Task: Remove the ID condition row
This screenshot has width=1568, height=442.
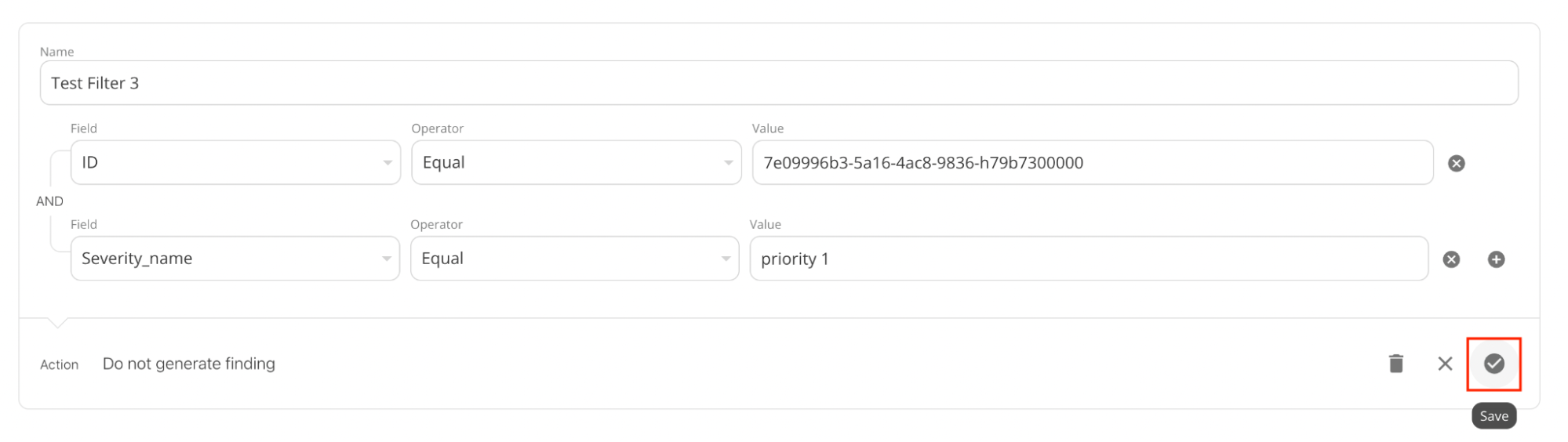Action: (1456, 163)
